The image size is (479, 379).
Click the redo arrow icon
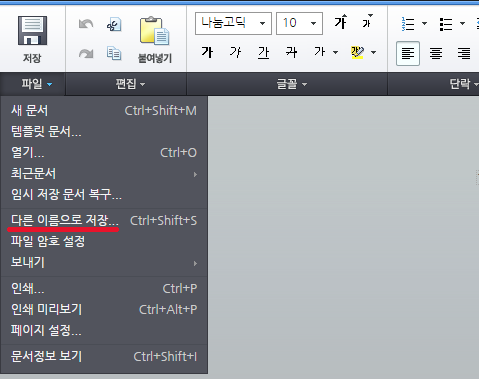click(86, 54)
